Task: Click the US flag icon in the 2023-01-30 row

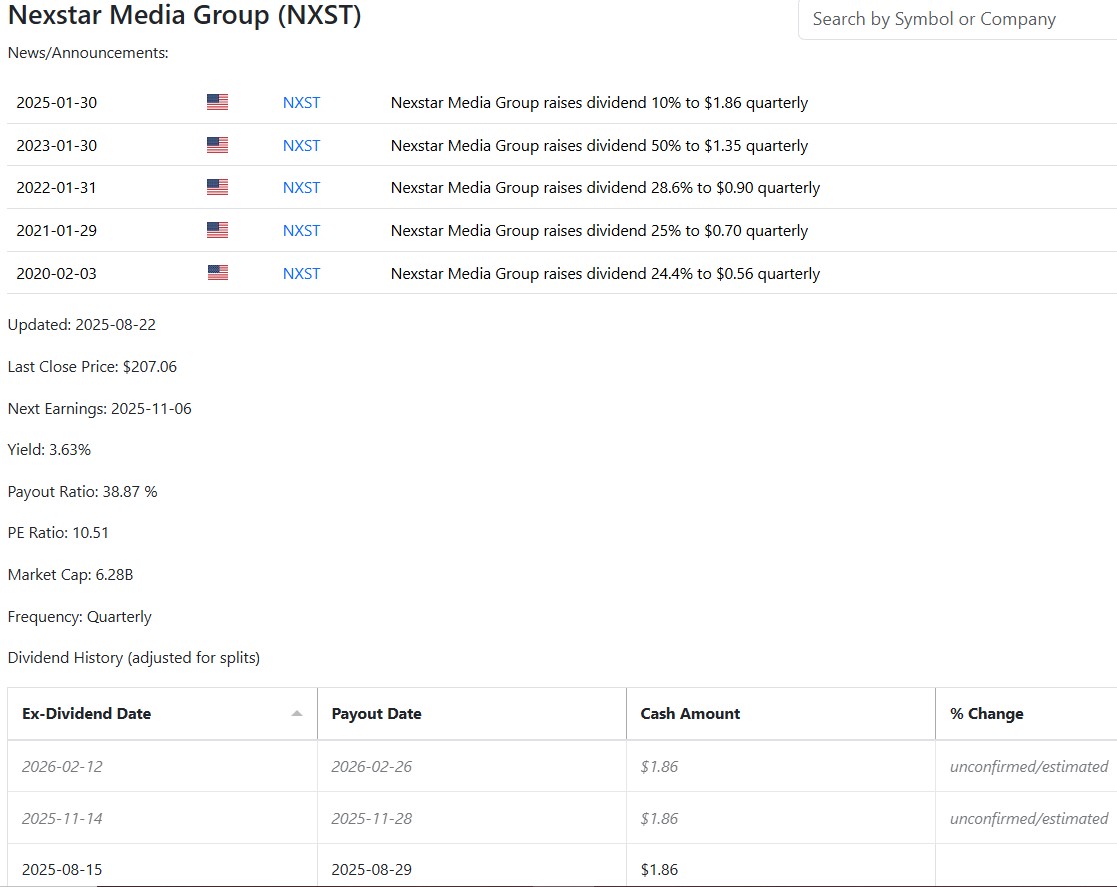Action: point(217,145)
